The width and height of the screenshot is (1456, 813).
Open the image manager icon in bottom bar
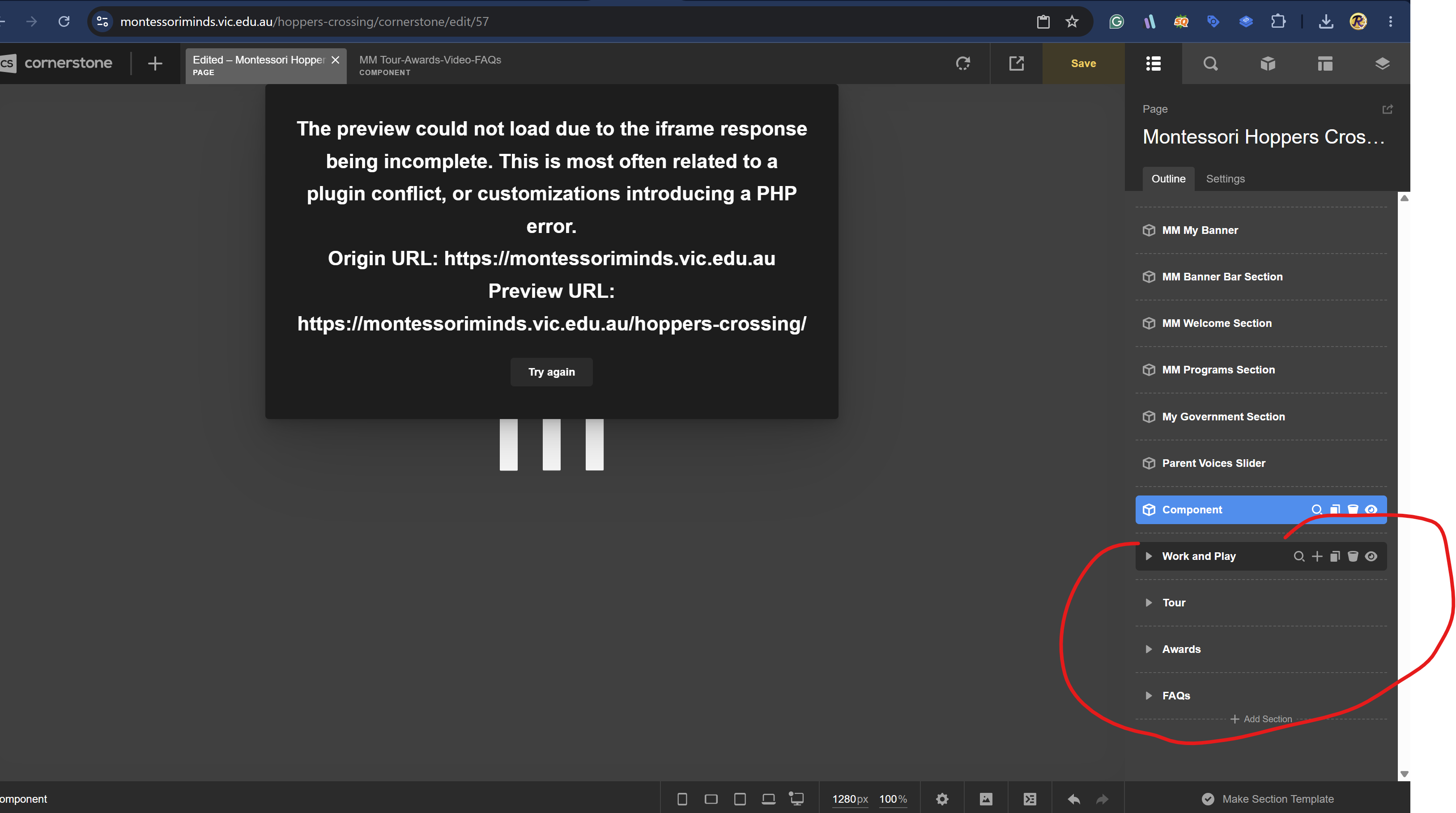pyautogui.click(x=986, y=799)
